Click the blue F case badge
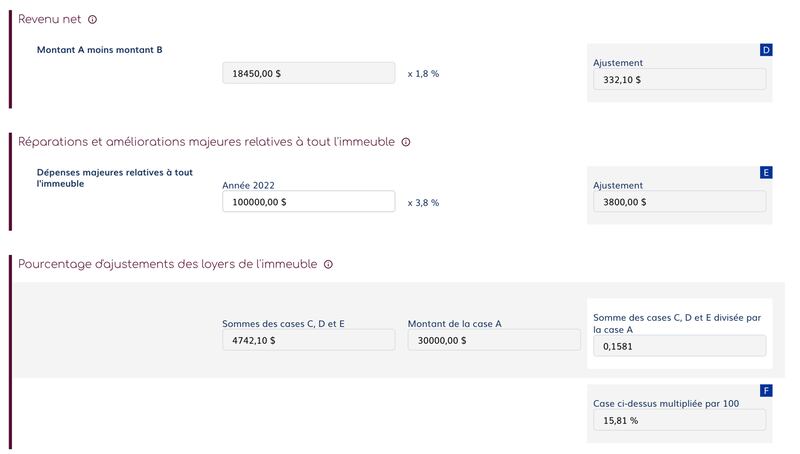This screenshot has height=454, width=800. (766, 391)
